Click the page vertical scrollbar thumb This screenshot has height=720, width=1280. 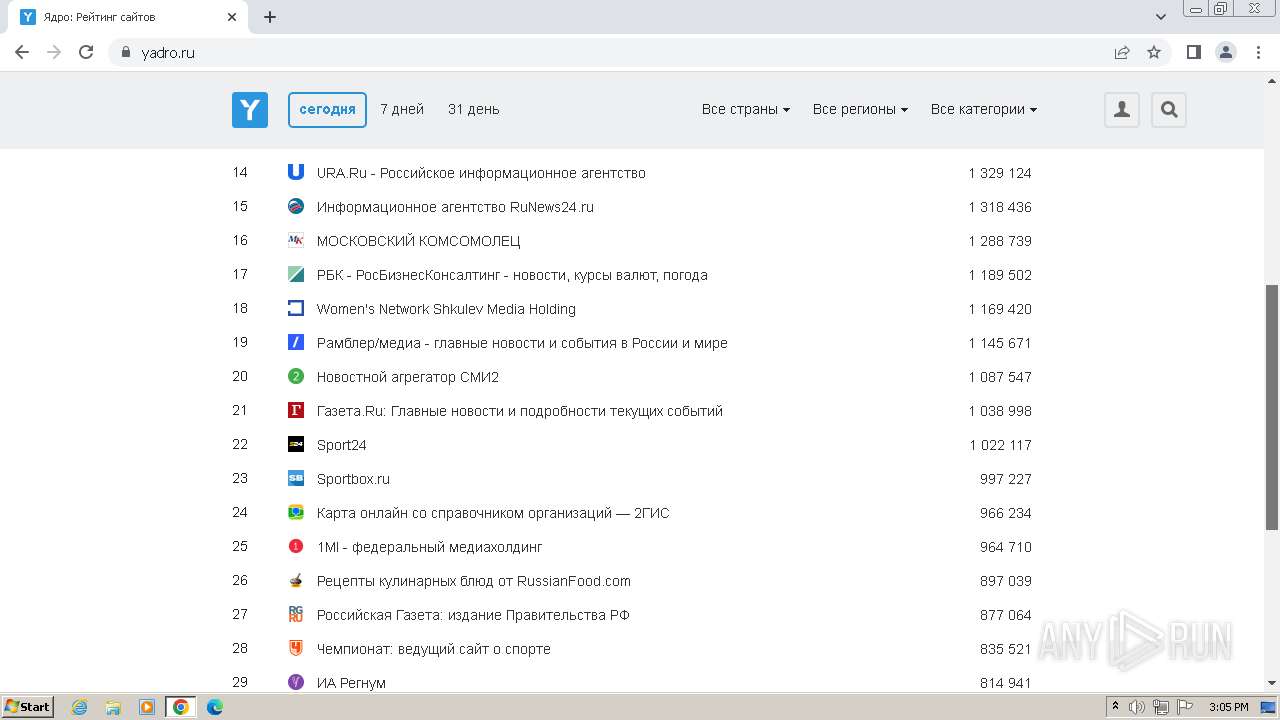click(x=1272, y=407)
